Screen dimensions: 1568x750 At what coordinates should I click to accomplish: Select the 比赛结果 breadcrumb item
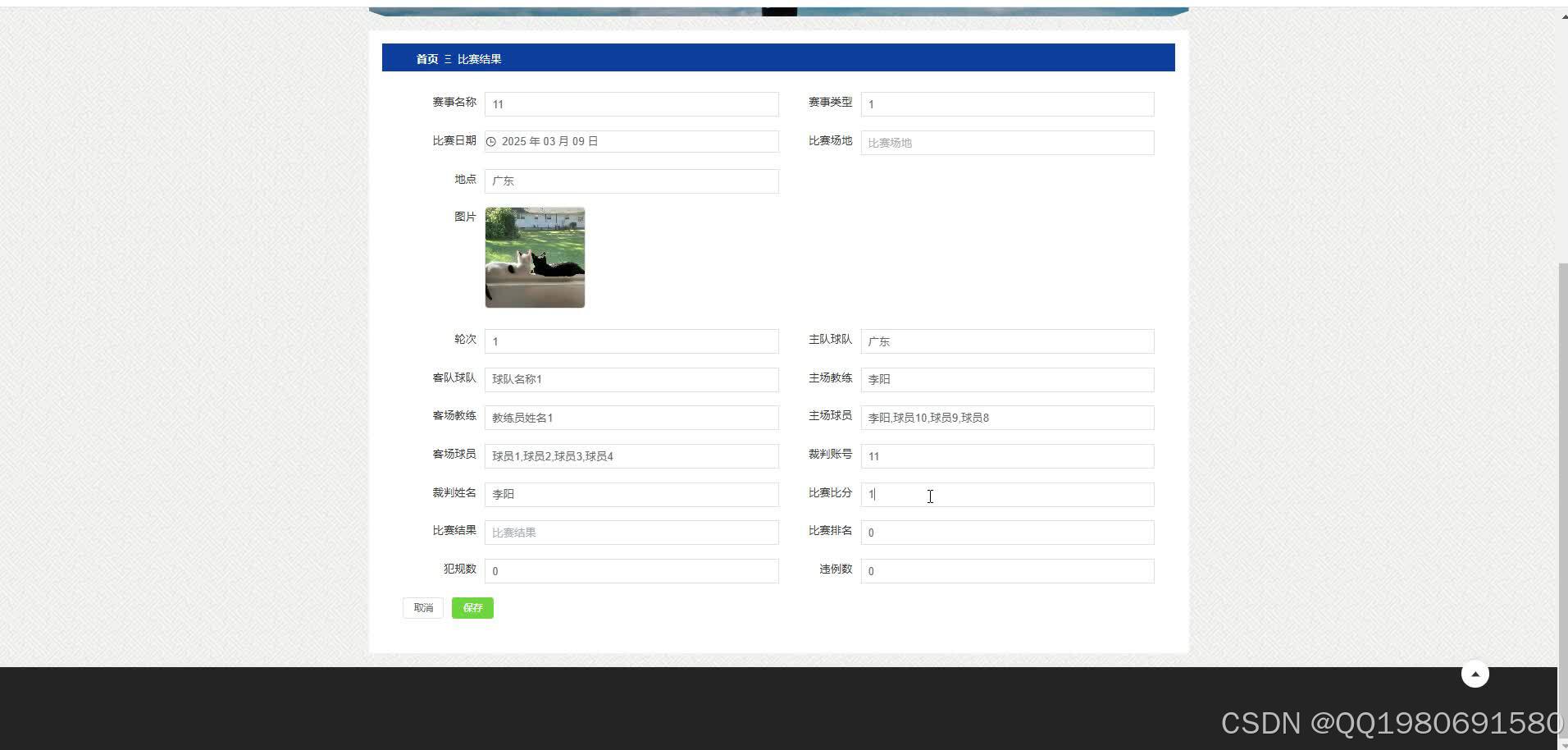(x=478, y=58)
